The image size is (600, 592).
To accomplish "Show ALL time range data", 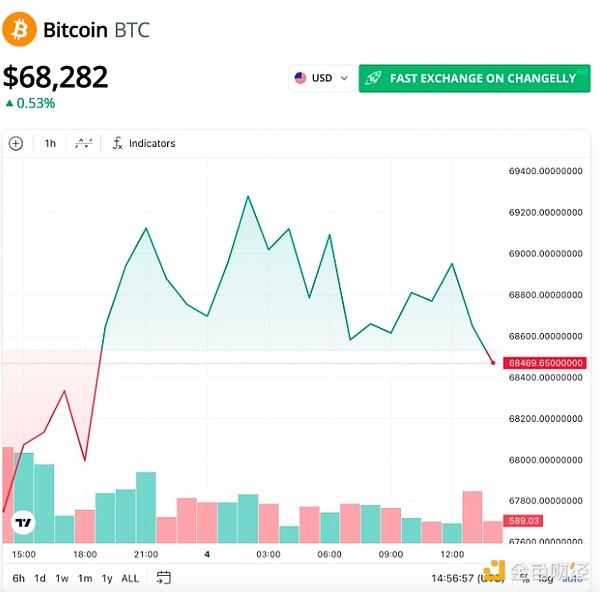I will pyautogui.click(x=130, y=578).
